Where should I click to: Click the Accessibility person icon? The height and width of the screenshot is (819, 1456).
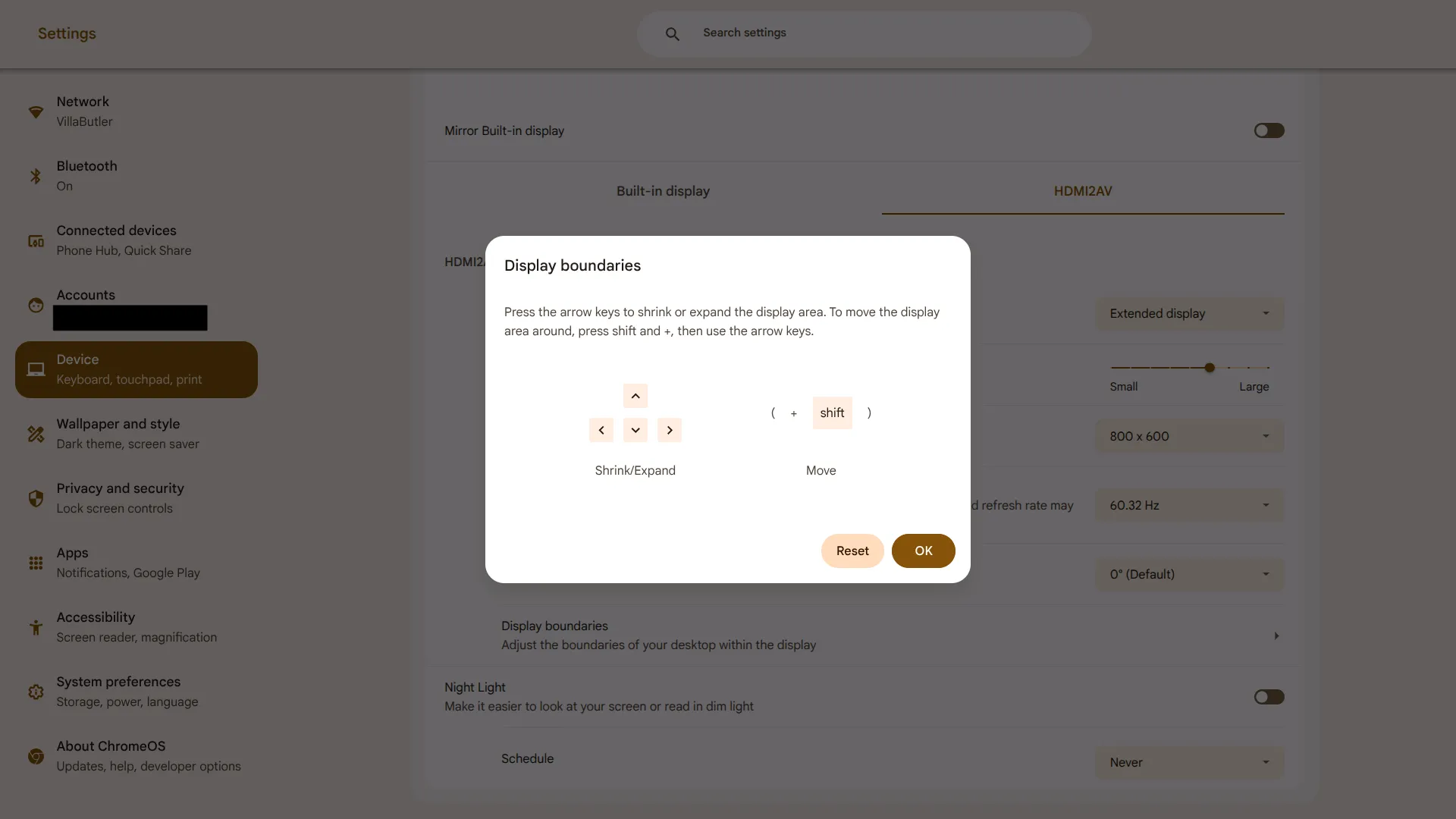click(36, 627)
